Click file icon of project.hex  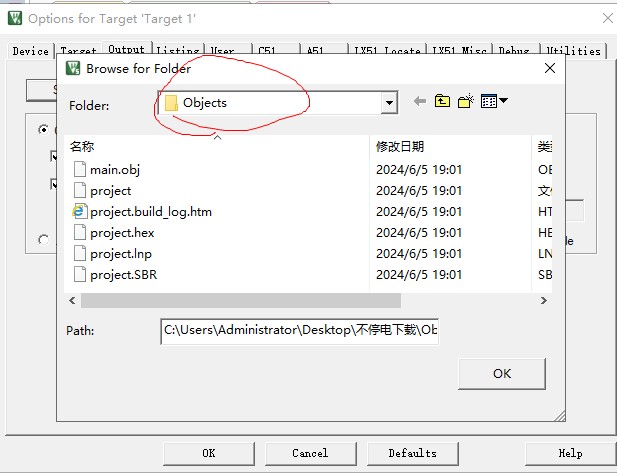[x=80, y=232]
